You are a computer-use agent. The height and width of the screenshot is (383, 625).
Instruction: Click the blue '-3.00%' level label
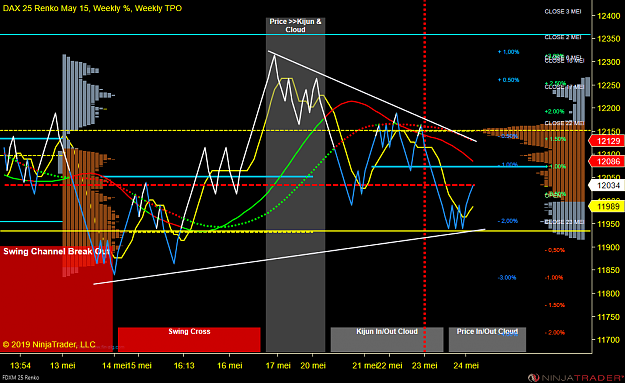tap(507, 278)
